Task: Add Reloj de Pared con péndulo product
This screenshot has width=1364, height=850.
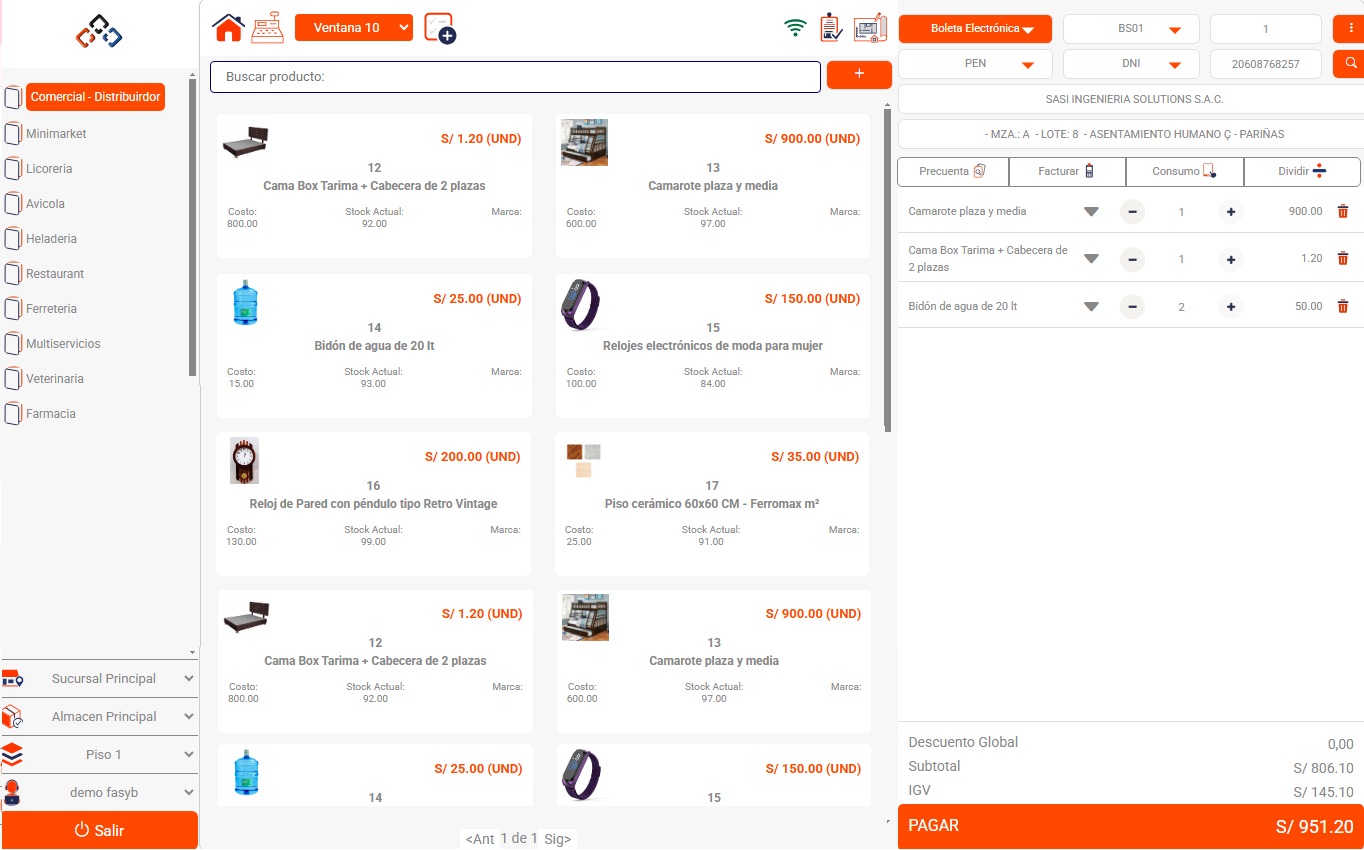Action: coord(374,503)
